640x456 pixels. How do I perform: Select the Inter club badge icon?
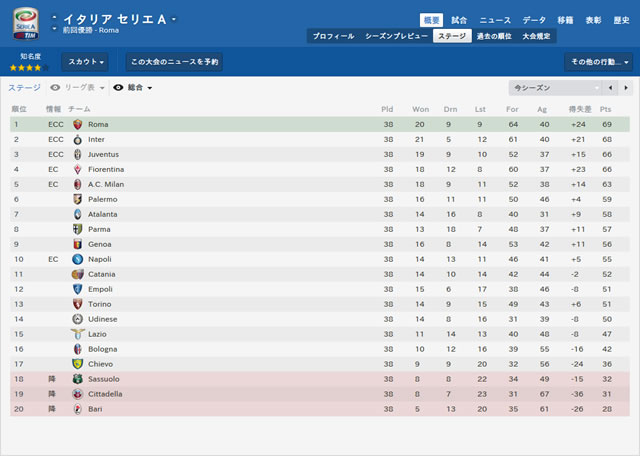pos(78,140)
